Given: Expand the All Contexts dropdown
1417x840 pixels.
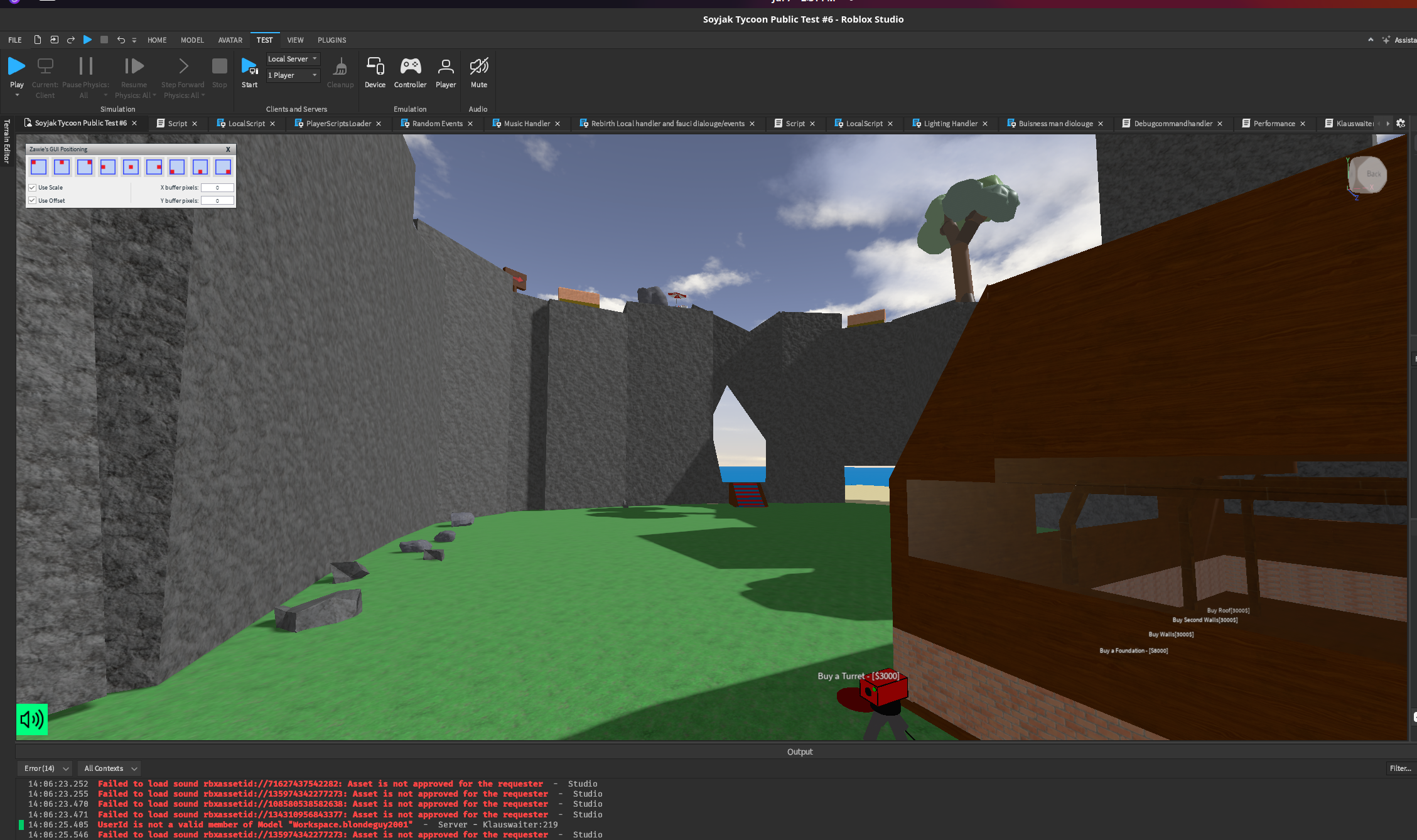Looking at the screenshot, I should tap(110, 768).
